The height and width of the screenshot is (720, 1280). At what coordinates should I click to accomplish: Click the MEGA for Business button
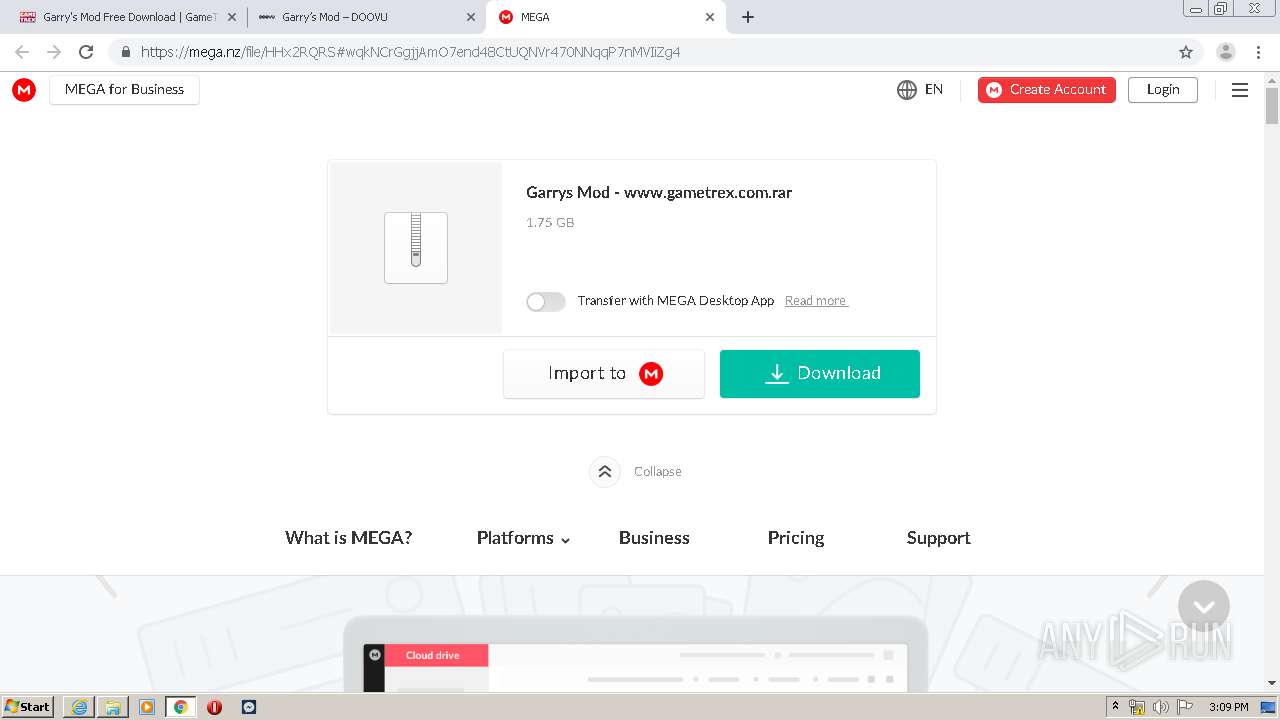(x=124, y=90)
